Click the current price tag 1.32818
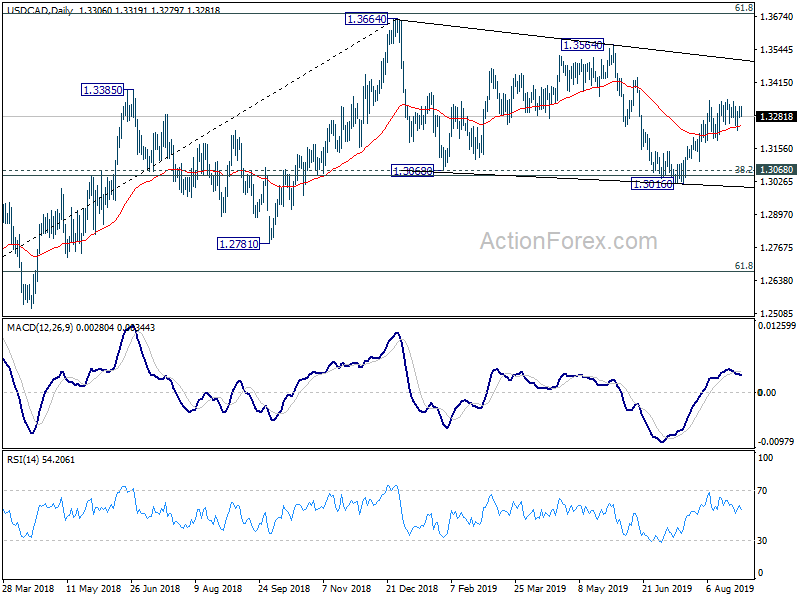Image resolution: width=800 pixels, height=600 pixels. coord(777,117)
